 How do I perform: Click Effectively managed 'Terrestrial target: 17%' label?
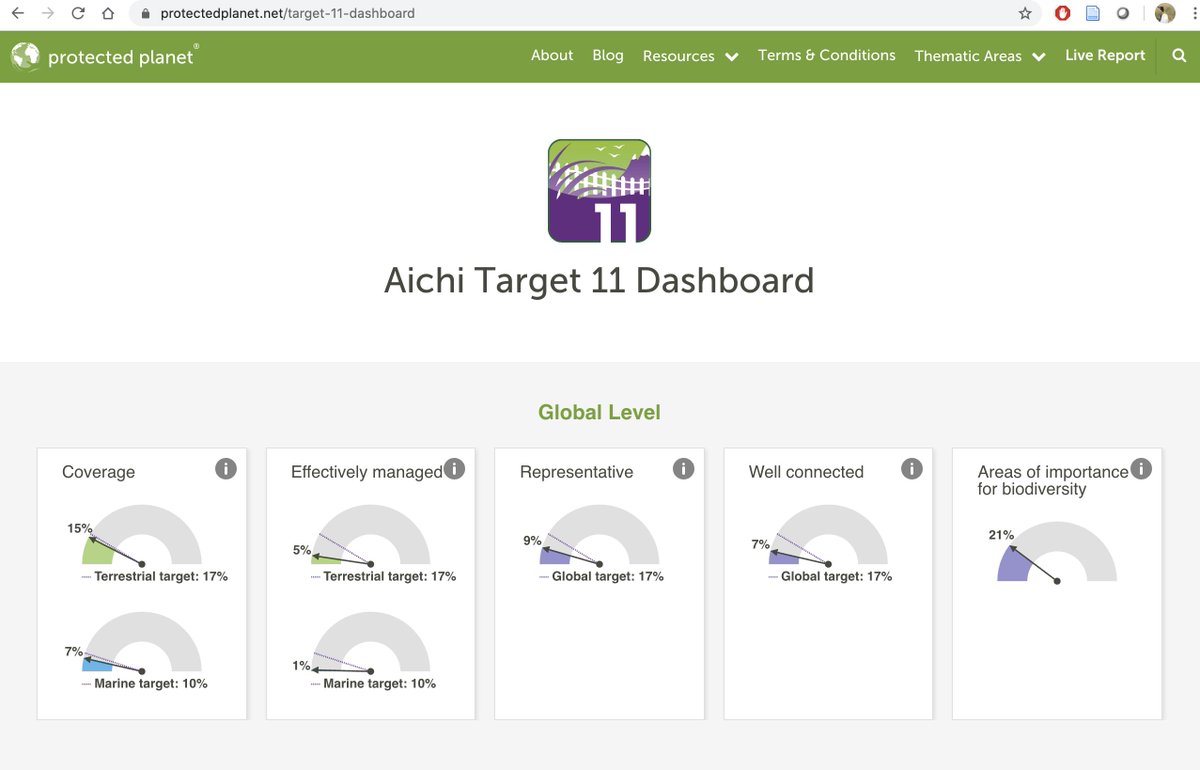(x=390, y=577)
